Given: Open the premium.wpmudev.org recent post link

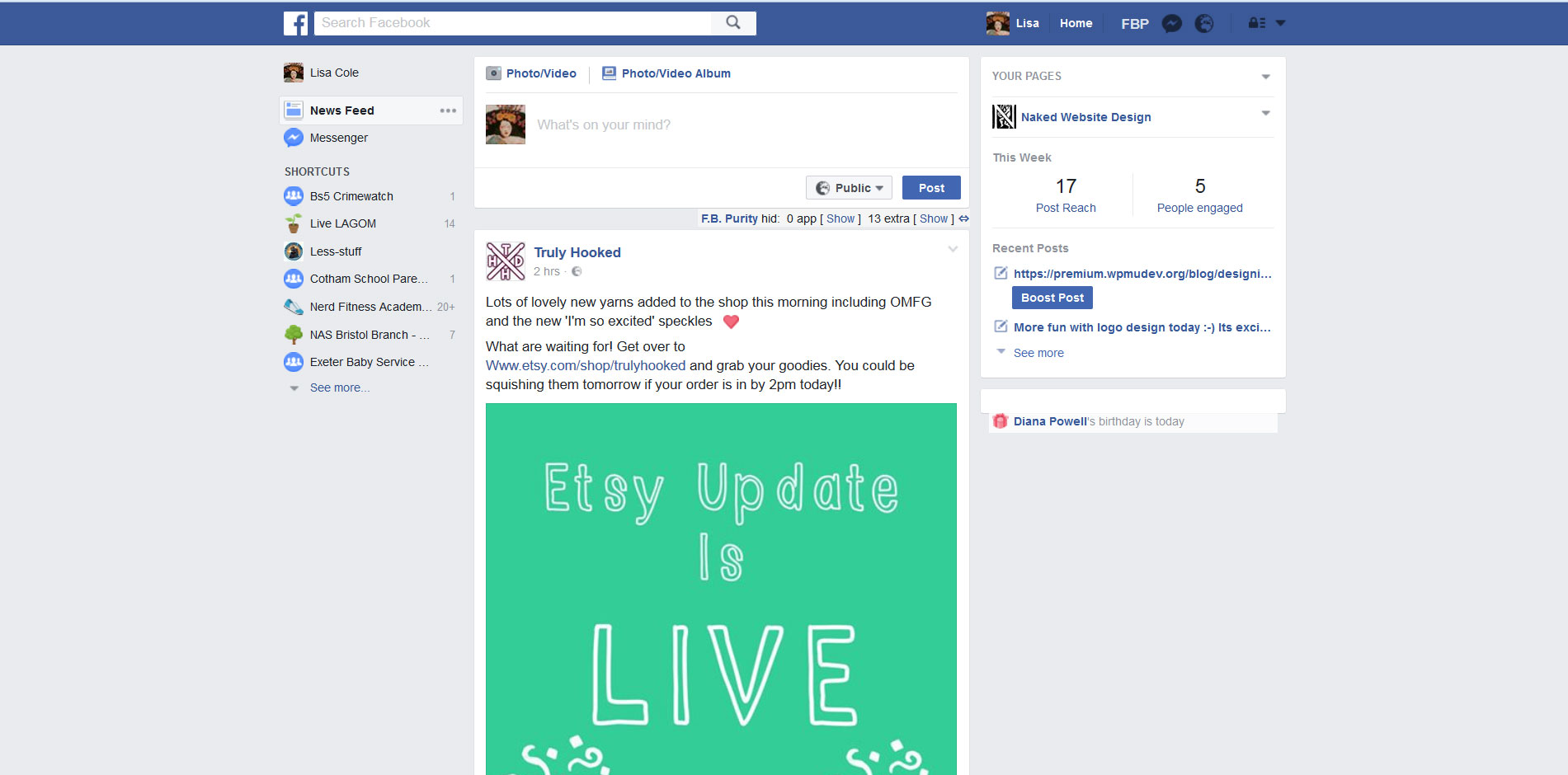Looking at the screenshot, I should [1142, 274].
